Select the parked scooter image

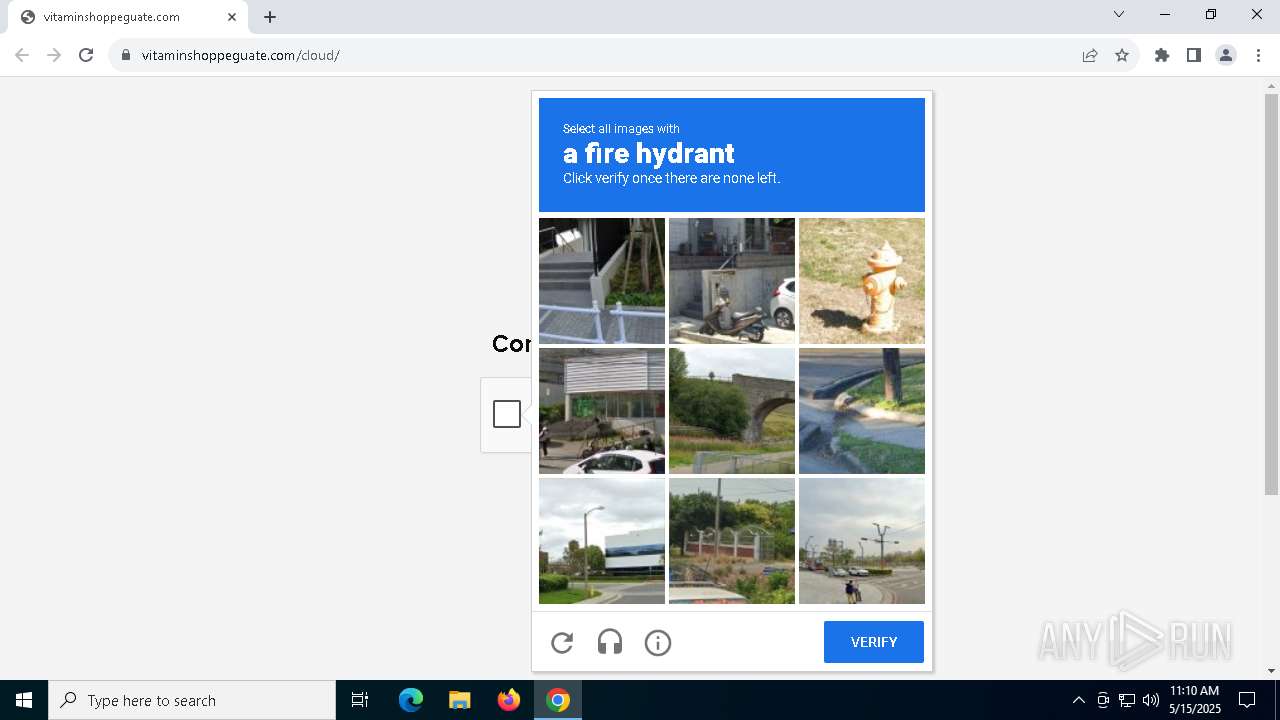point(732,281)
